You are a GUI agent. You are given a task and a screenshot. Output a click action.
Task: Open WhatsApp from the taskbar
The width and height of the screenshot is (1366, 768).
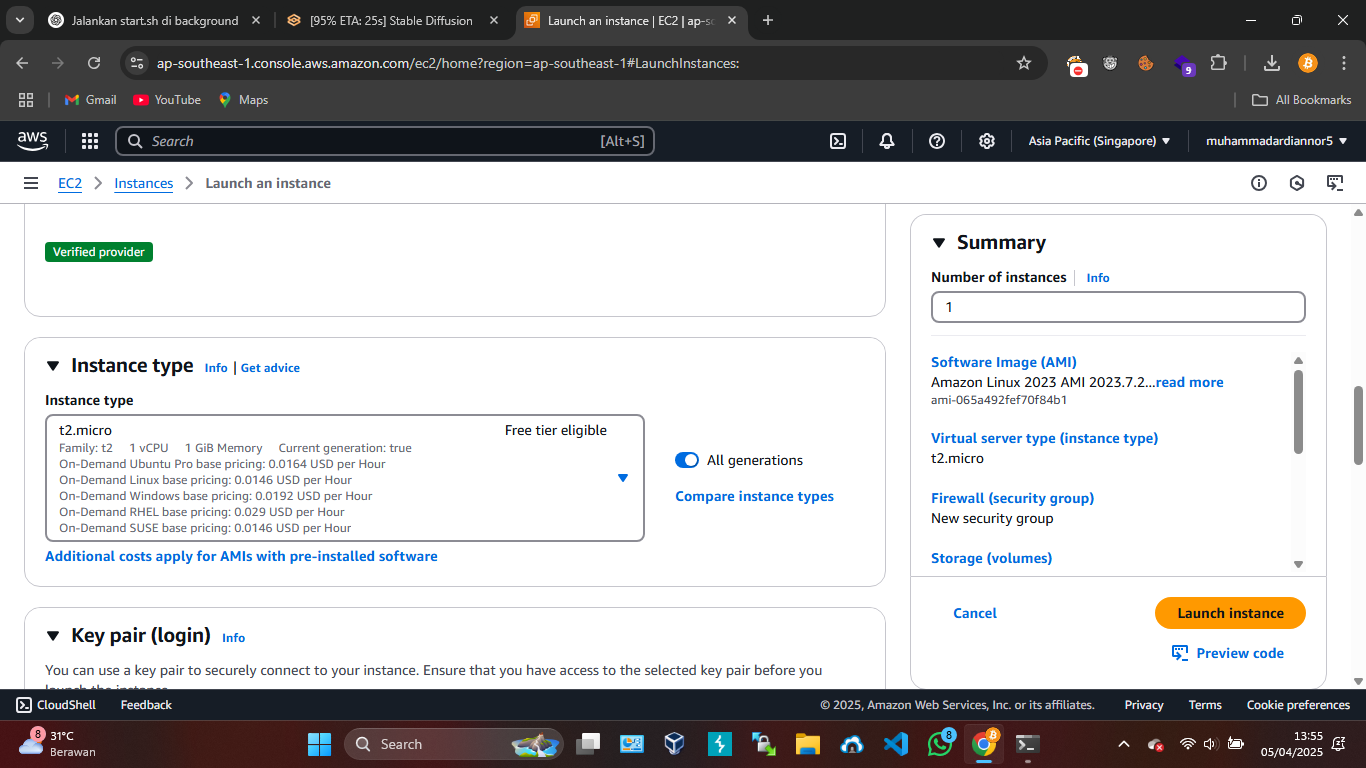(940, 744)
